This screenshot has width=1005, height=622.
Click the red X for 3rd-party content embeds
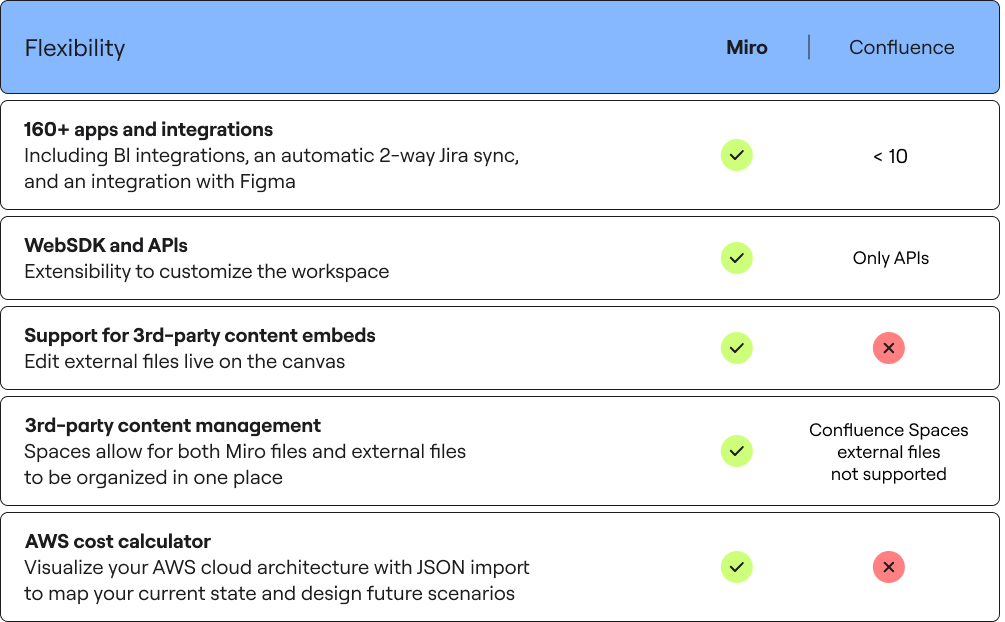pyautogui.click(x=888, y=348)
